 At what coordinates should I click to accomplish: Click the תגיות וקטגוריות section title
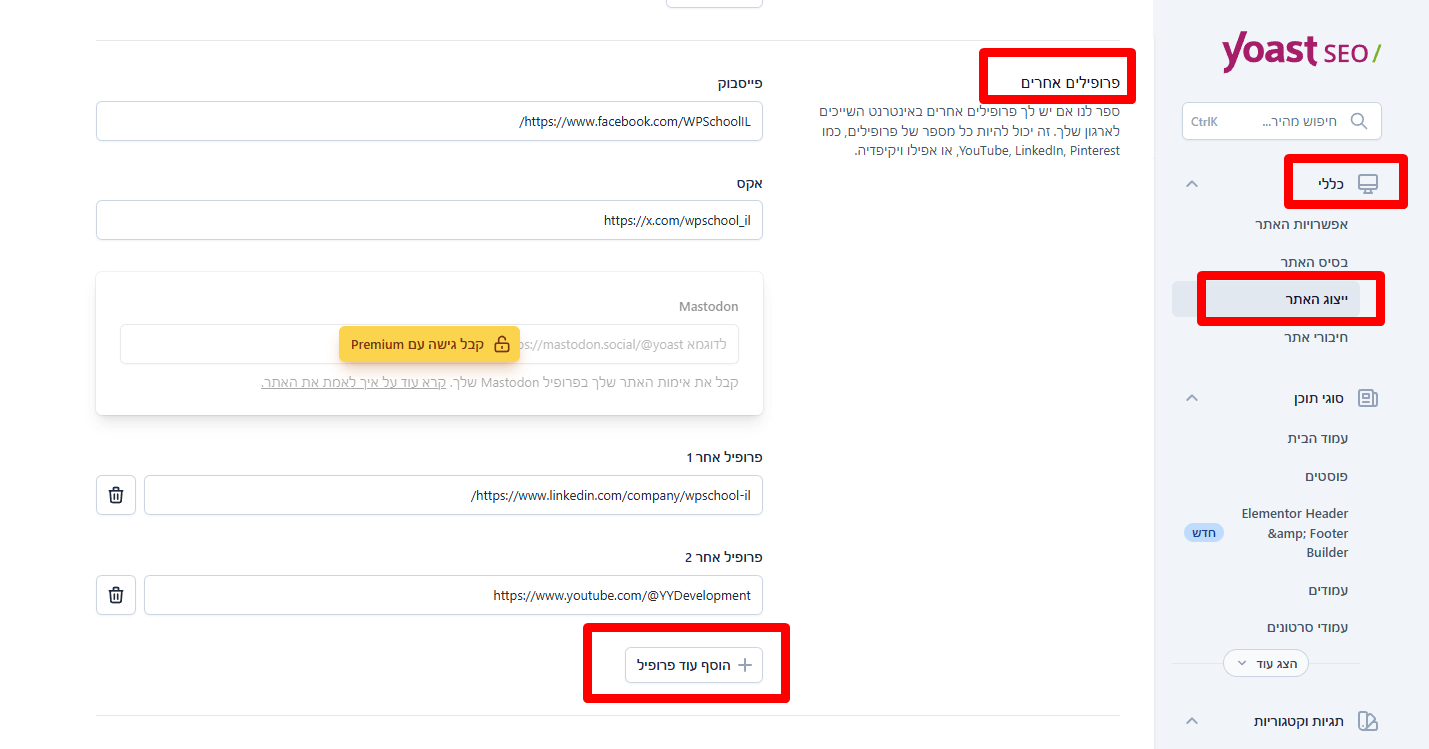[1299, 721]
